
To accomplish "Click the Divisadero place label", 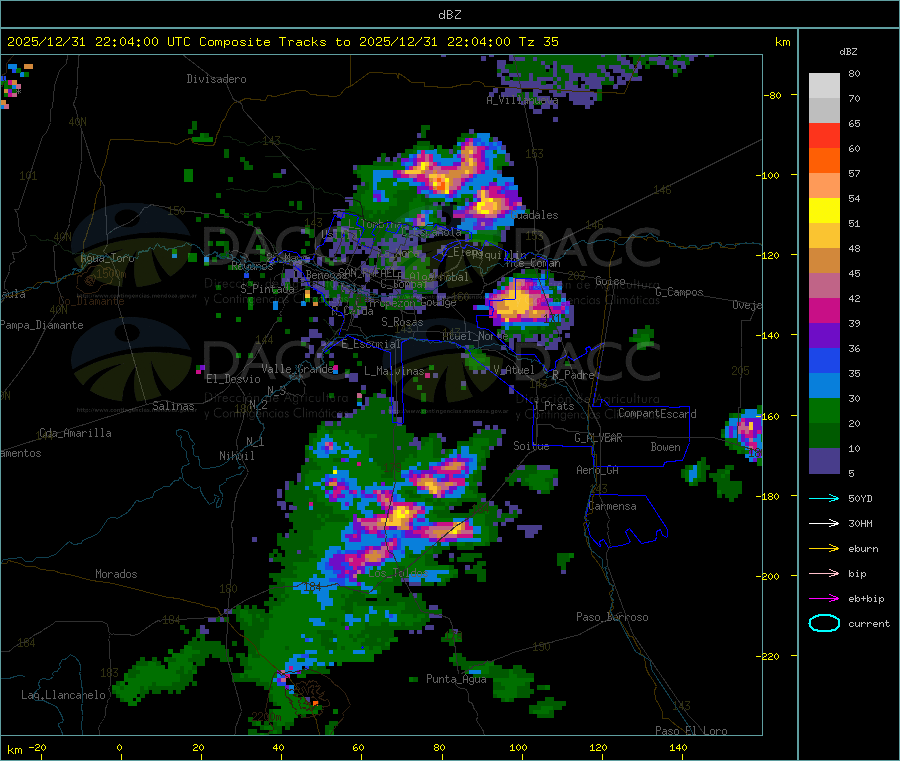I will point(216,79).
